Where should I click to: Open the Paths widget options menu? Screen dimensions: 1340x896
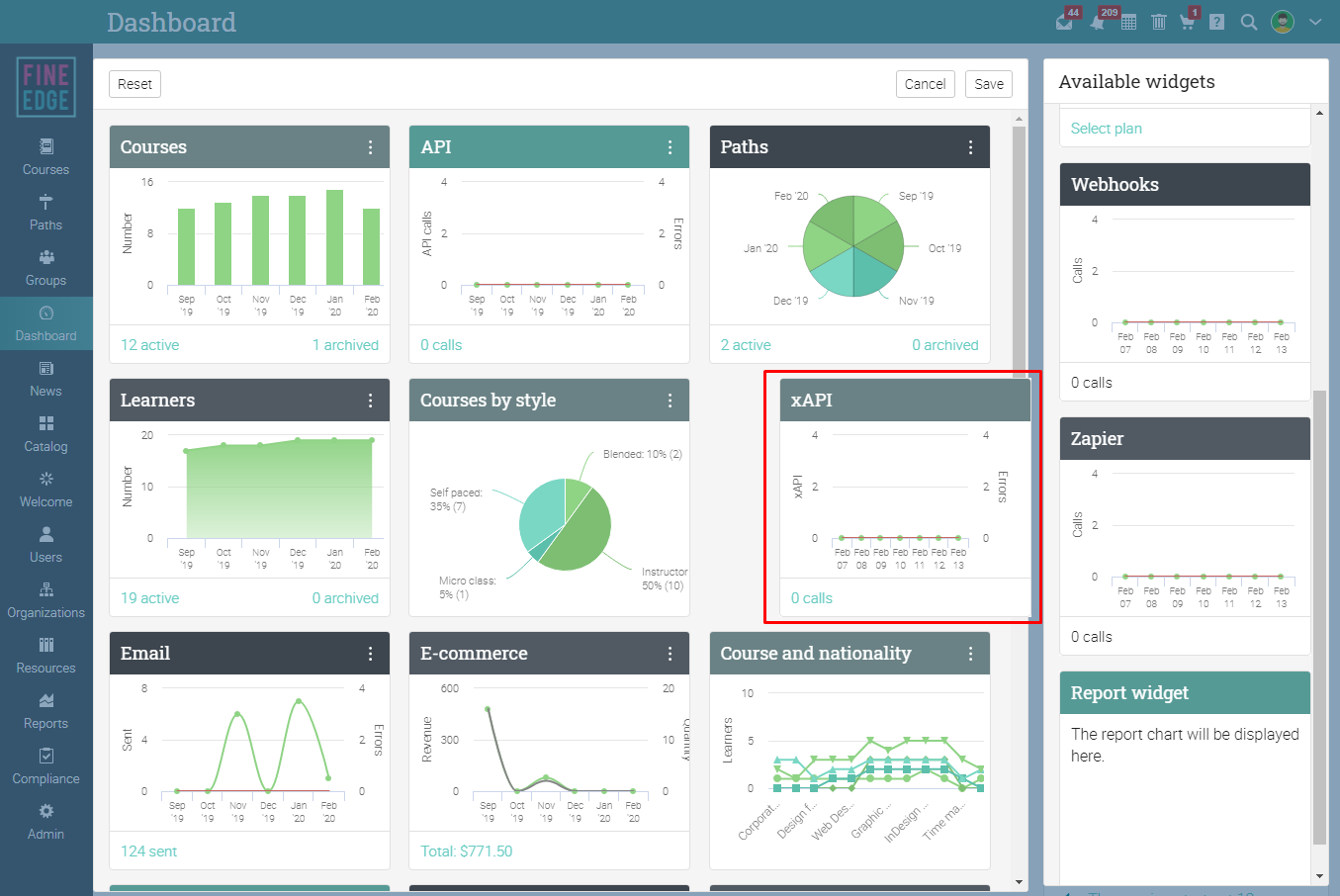point(970,147)
